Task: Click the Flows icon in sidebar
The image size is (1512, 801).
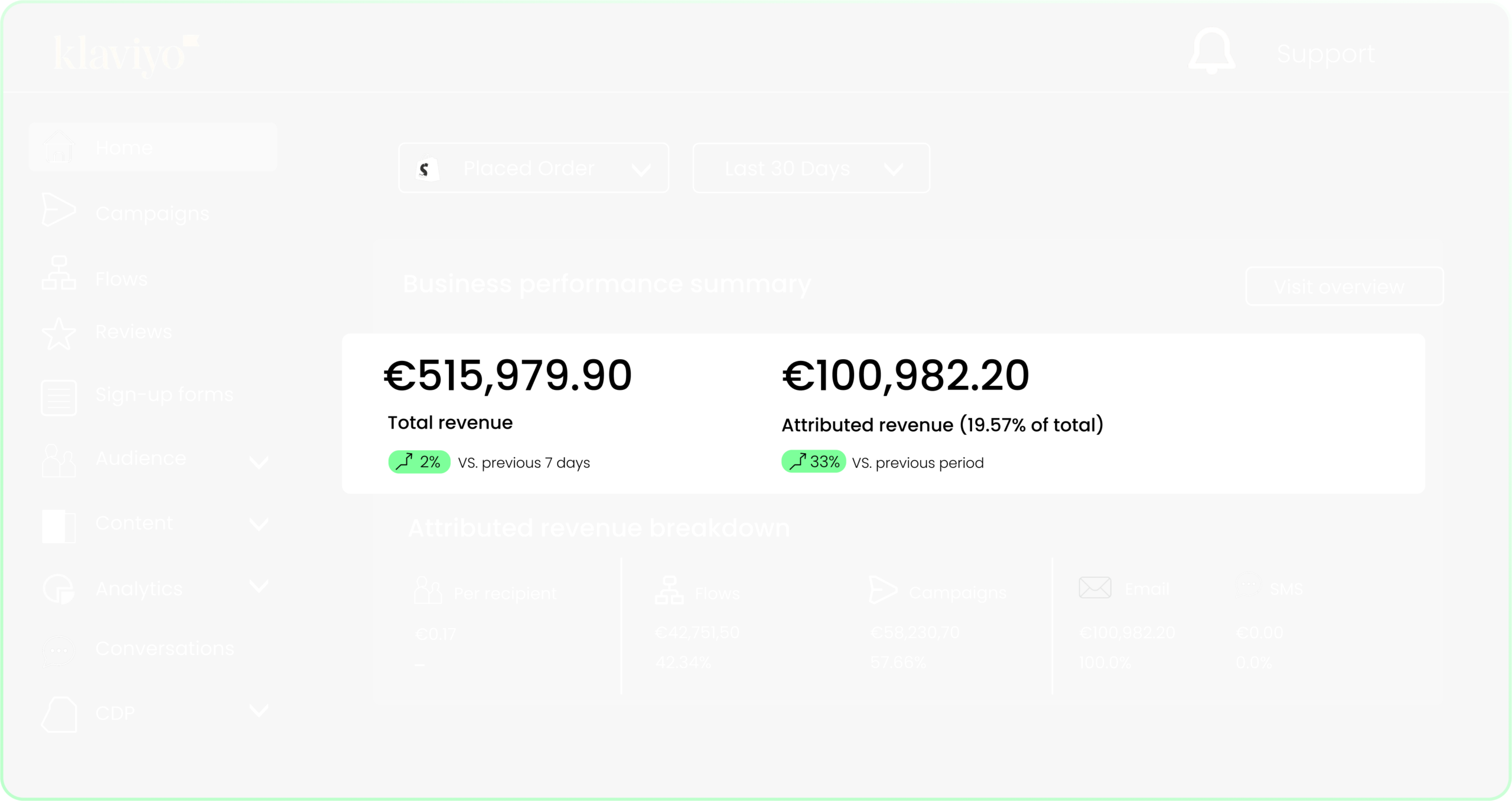Action: coord(57,278)
